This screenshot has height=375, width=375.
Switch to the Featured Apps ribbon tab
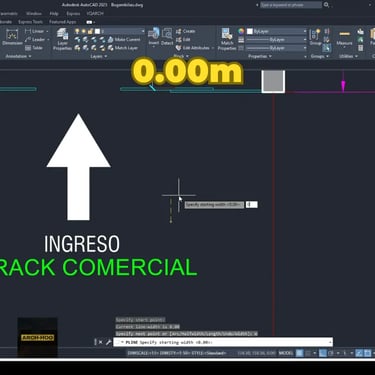click(62, 22)
